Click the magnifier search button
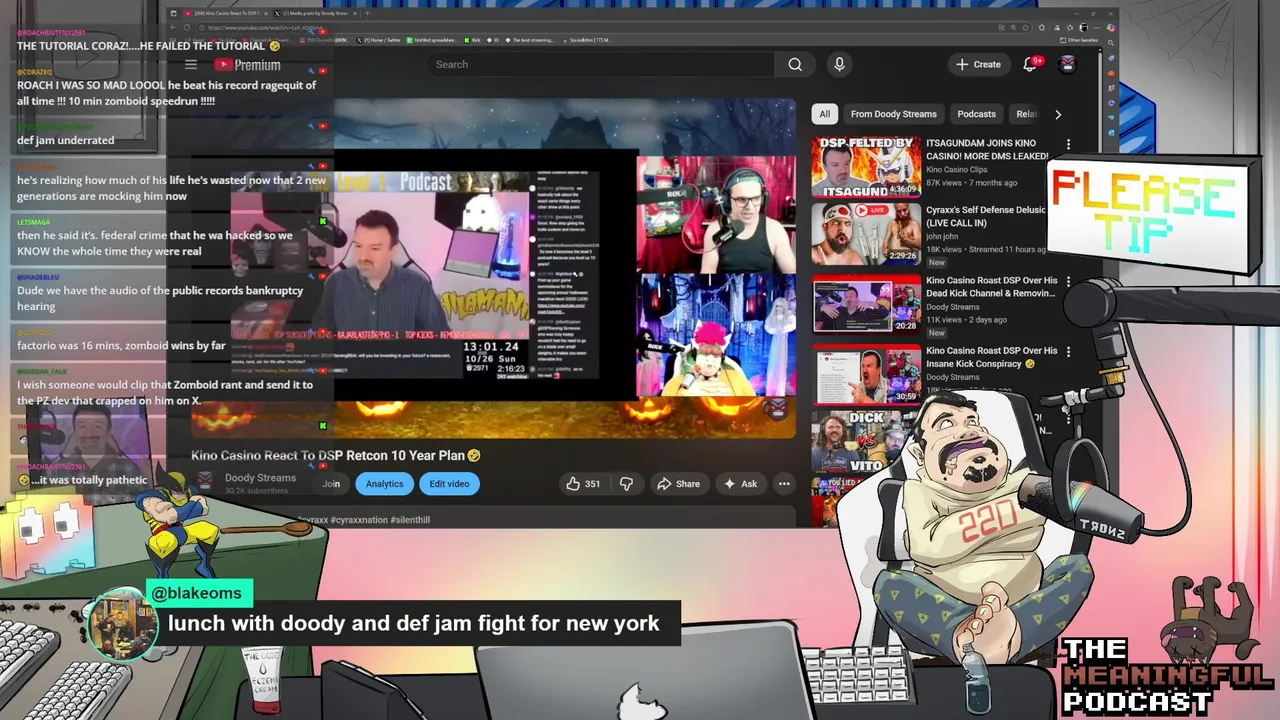1280x720 pixels. 795,65
